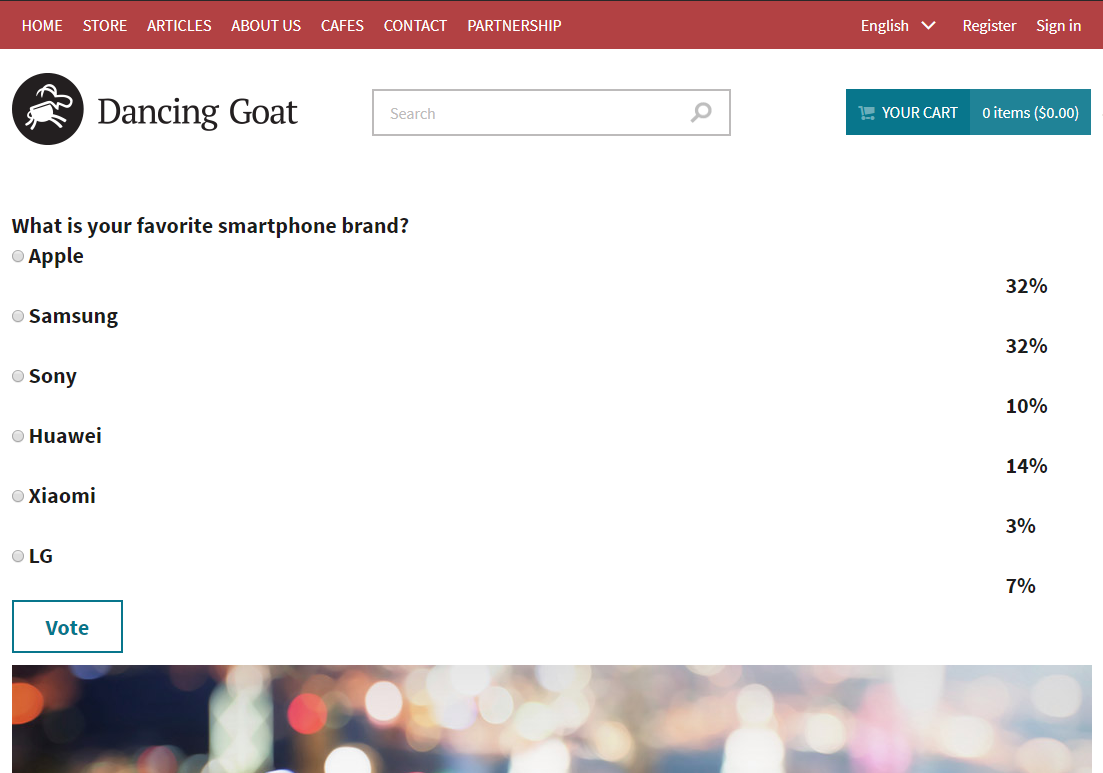Screen dimensions: 1103x773
Task: Open YOUR CART button
Action: 908,113
